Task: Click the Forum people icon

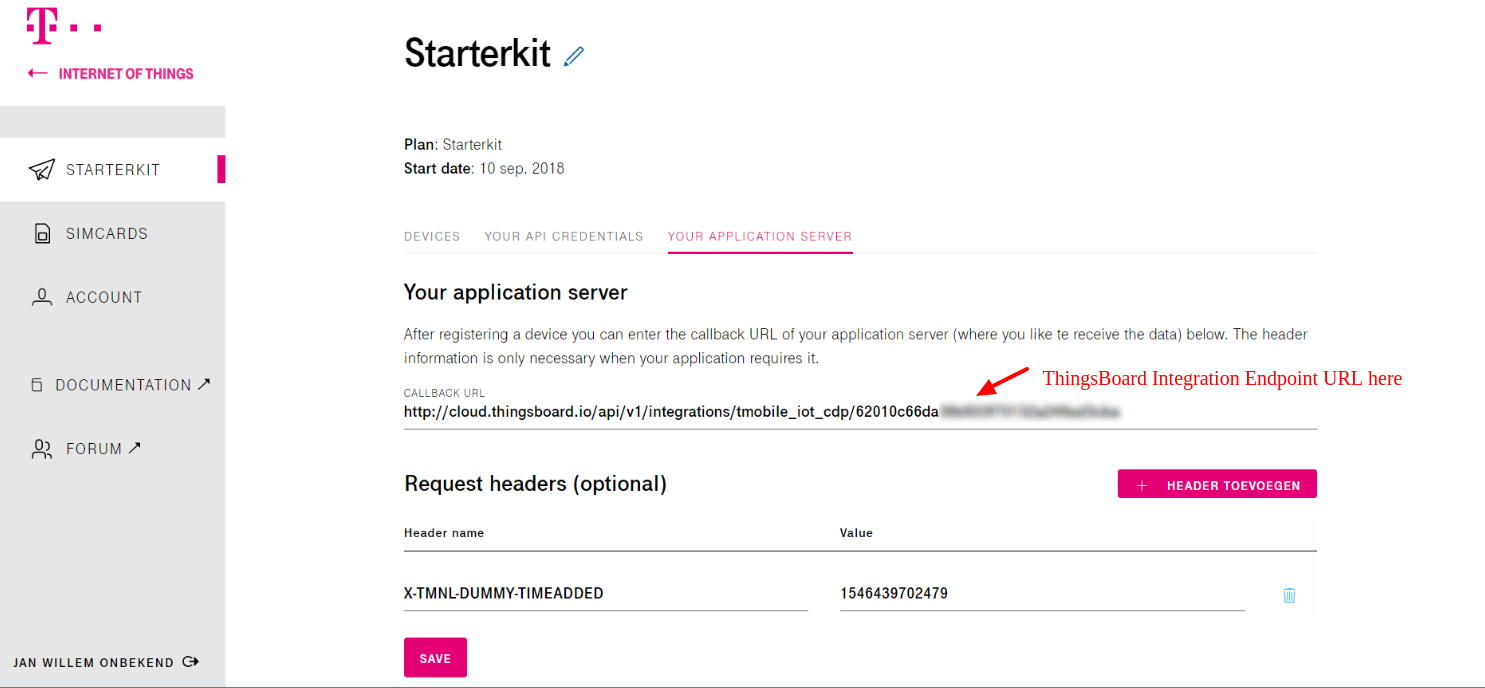Action: 42,449
